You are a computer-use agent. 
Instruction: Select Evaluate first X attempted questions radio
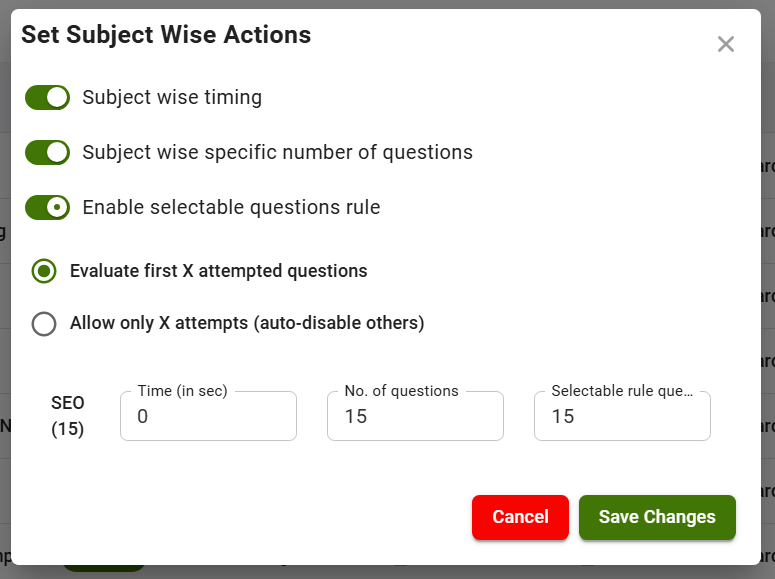coord(44,271)
